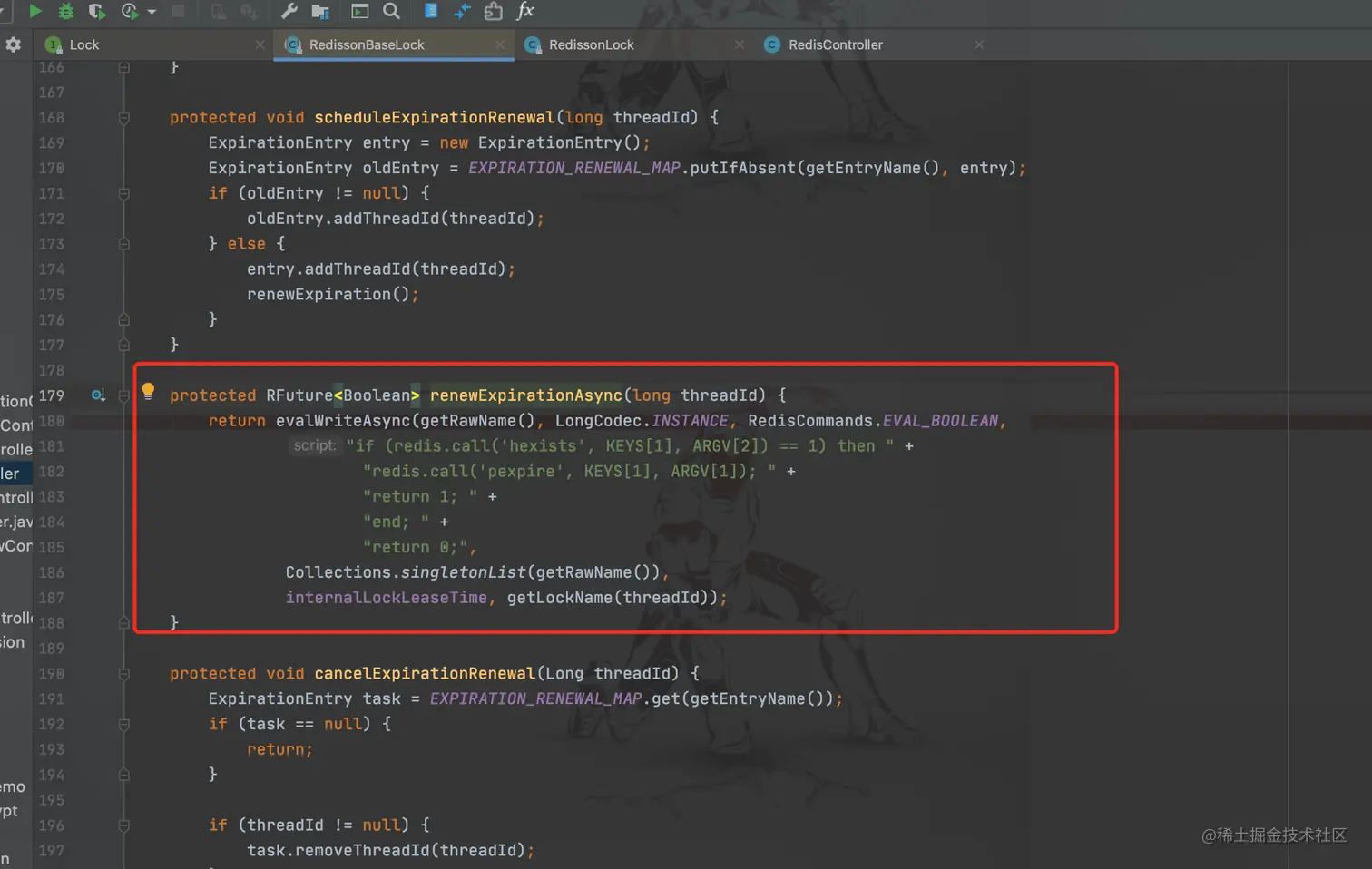Click the yellow lightbulb intention icon

click(148, 392)
